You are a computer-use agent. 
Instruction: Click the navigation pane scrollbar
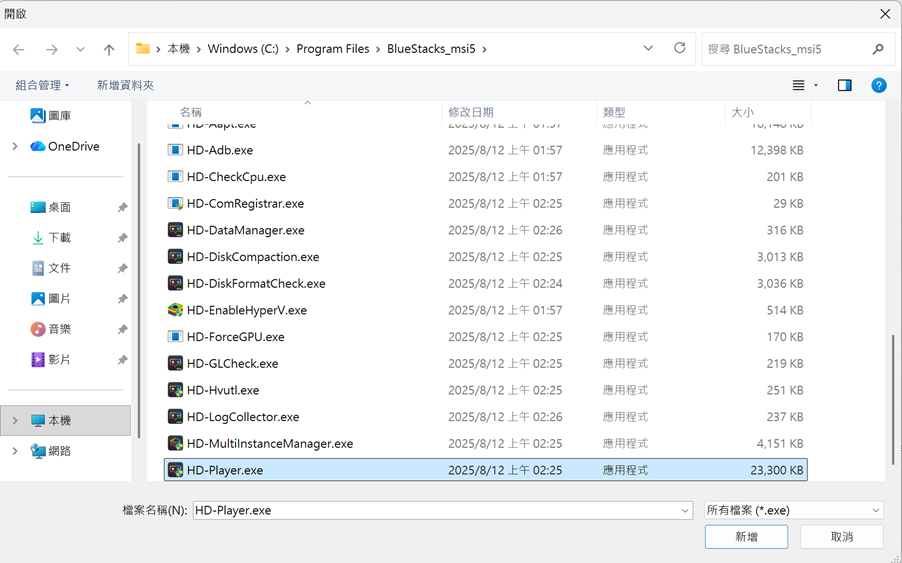(139, 290)
